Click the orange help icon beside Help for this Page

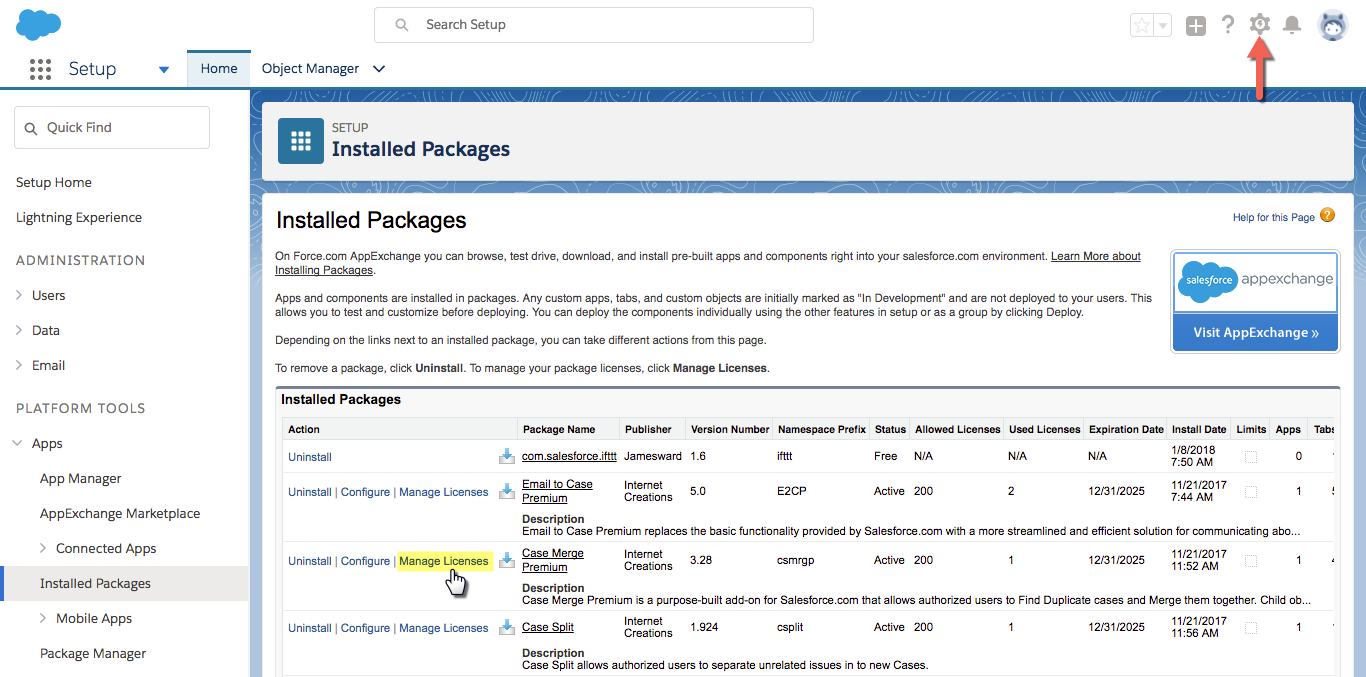1327,215
